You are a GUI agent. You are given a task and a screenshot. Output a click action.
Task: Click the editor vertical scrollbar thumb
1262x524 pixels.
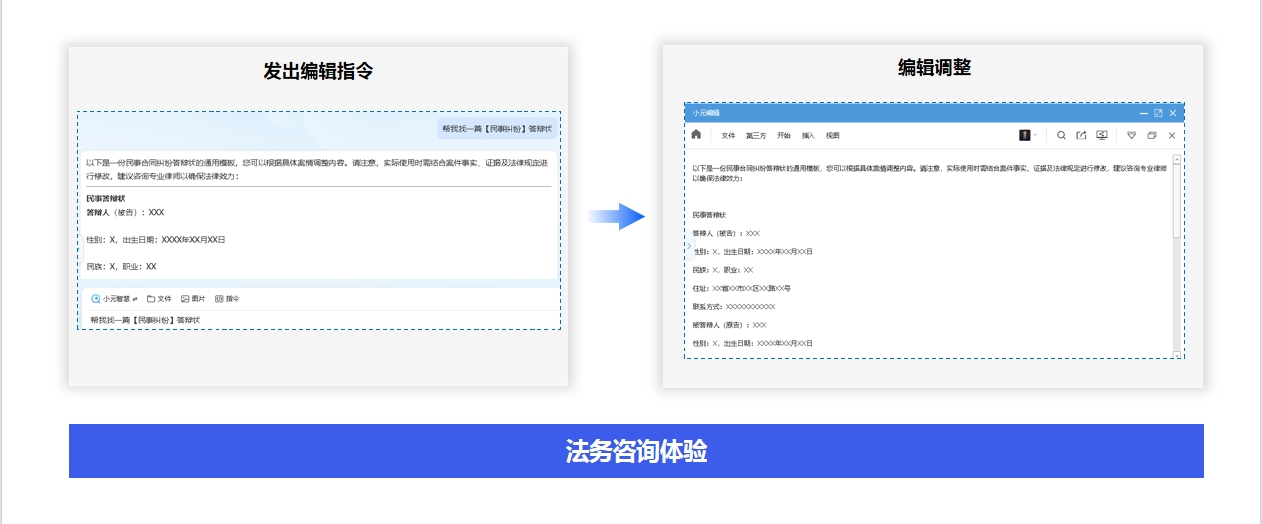[x=1177, y=200]
